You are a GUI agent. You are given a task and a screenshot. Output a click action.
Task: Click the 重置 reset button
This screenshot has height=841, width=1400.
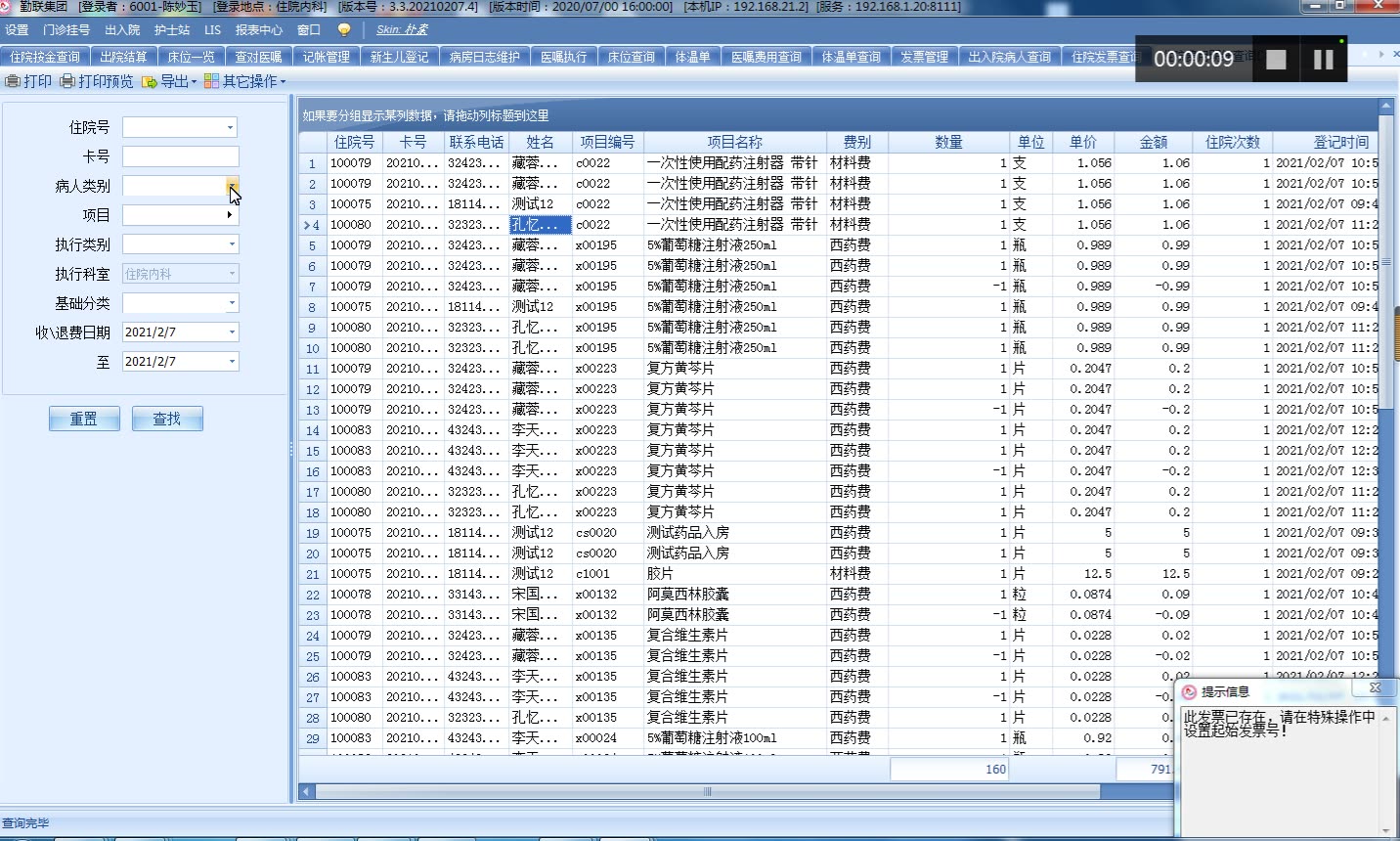84,419
